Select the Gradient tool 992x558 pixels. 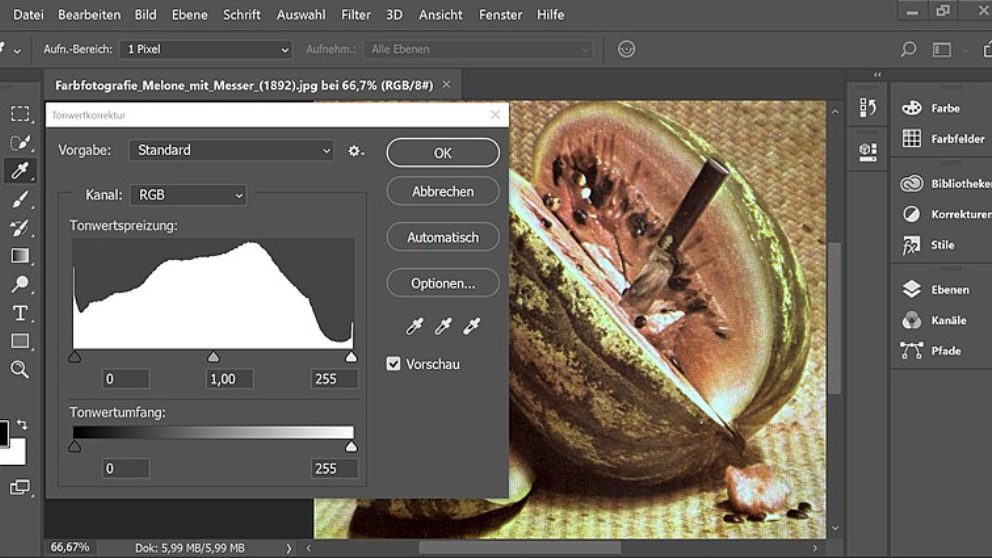coord(20,256)
